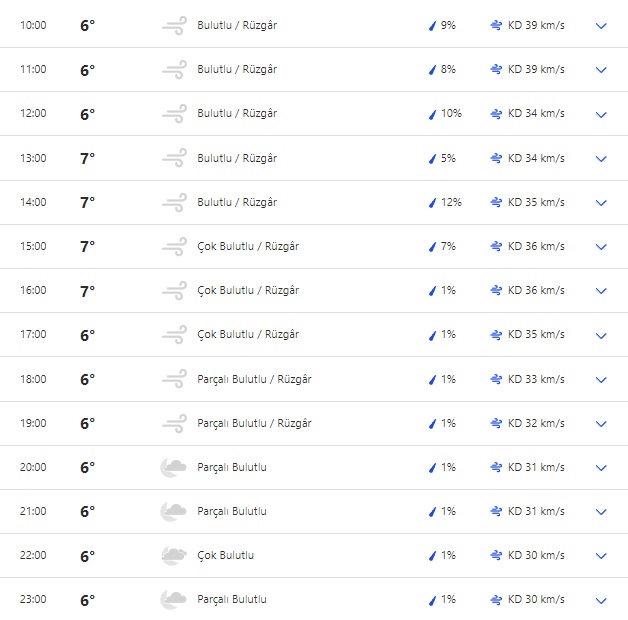Click the raindrop icon next to 12%

click(433, 202)
